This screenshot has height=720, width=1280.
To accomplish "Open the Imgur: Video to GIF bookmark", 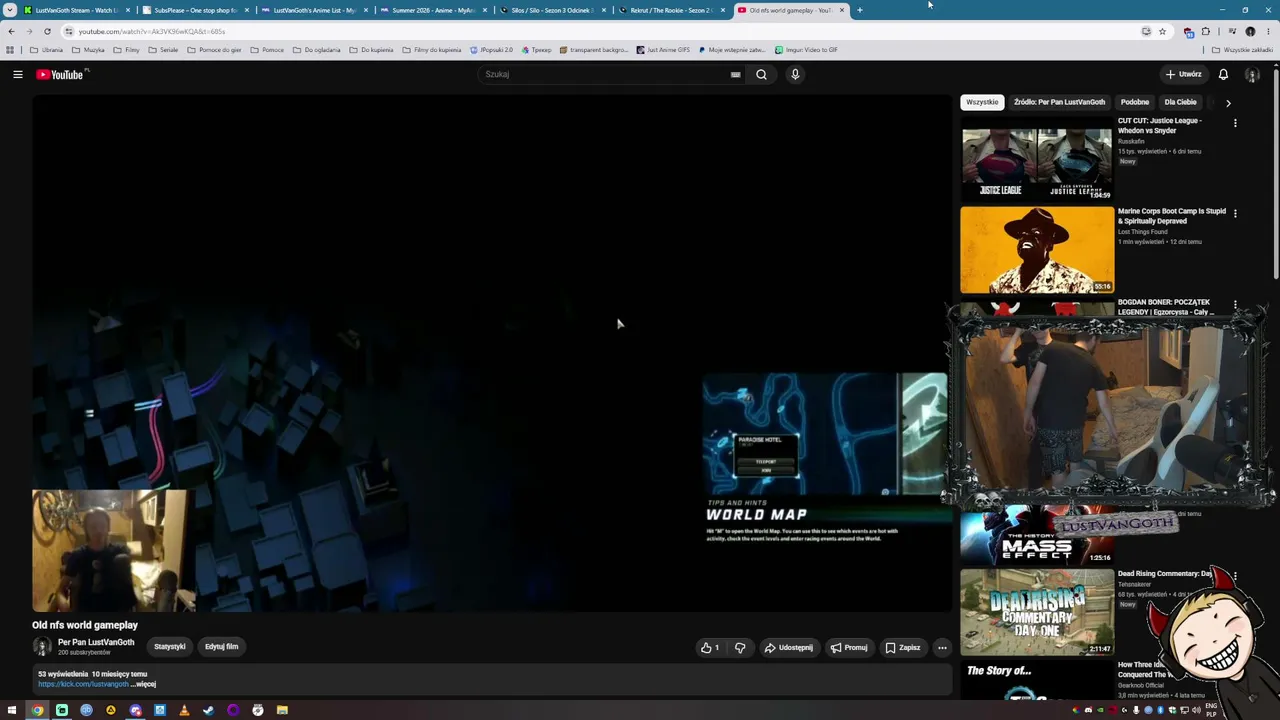I will point(806,50).
